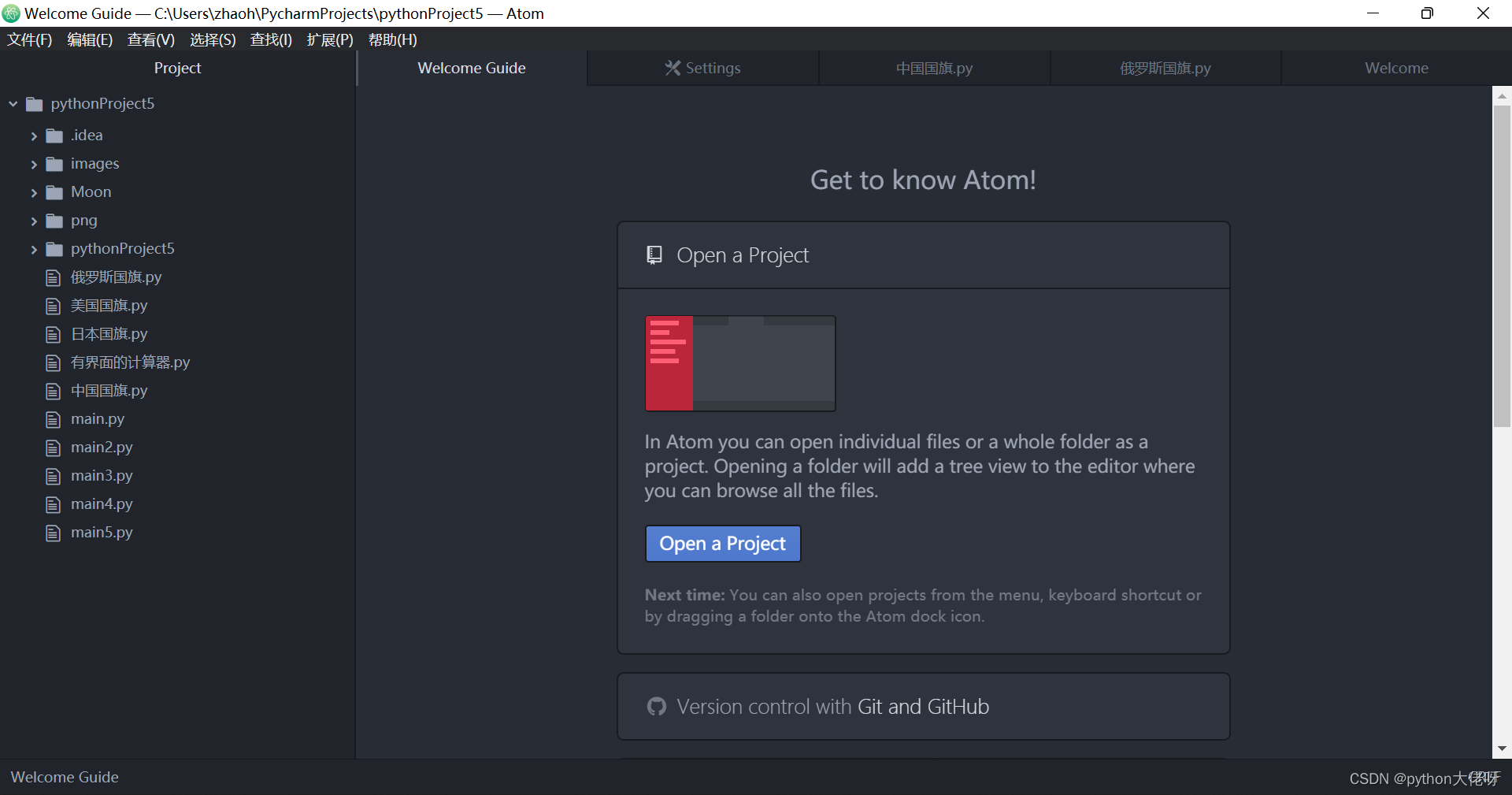
Task: Click the book icon in Open a Project header
Action: (654, 254)
